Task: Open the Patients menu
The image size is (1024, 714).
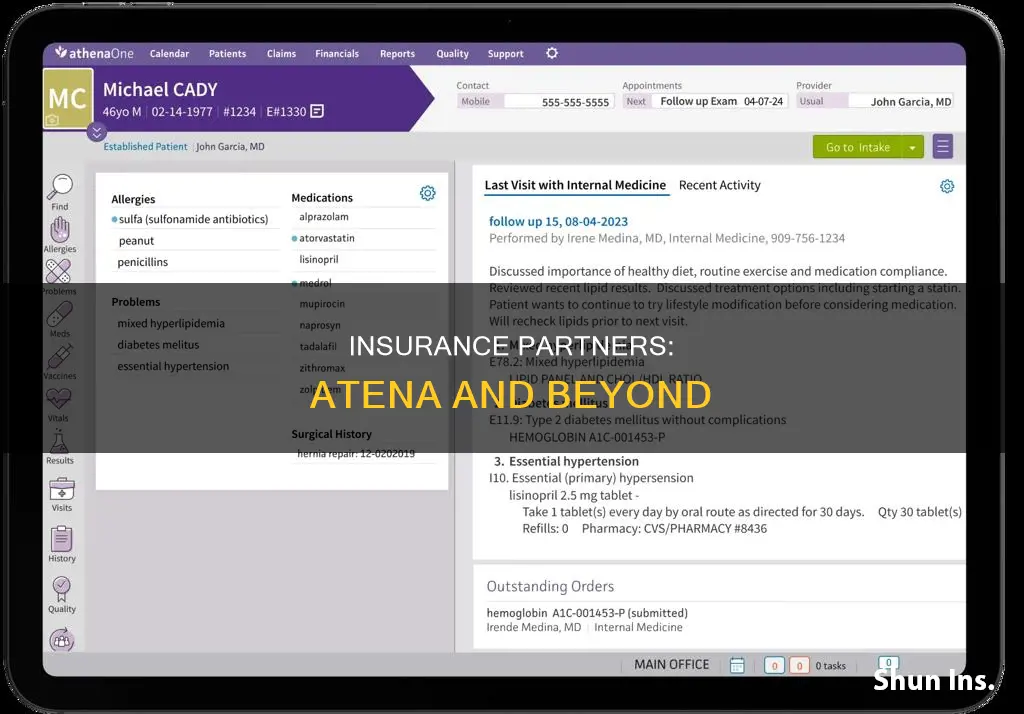Action: (227, 54)
